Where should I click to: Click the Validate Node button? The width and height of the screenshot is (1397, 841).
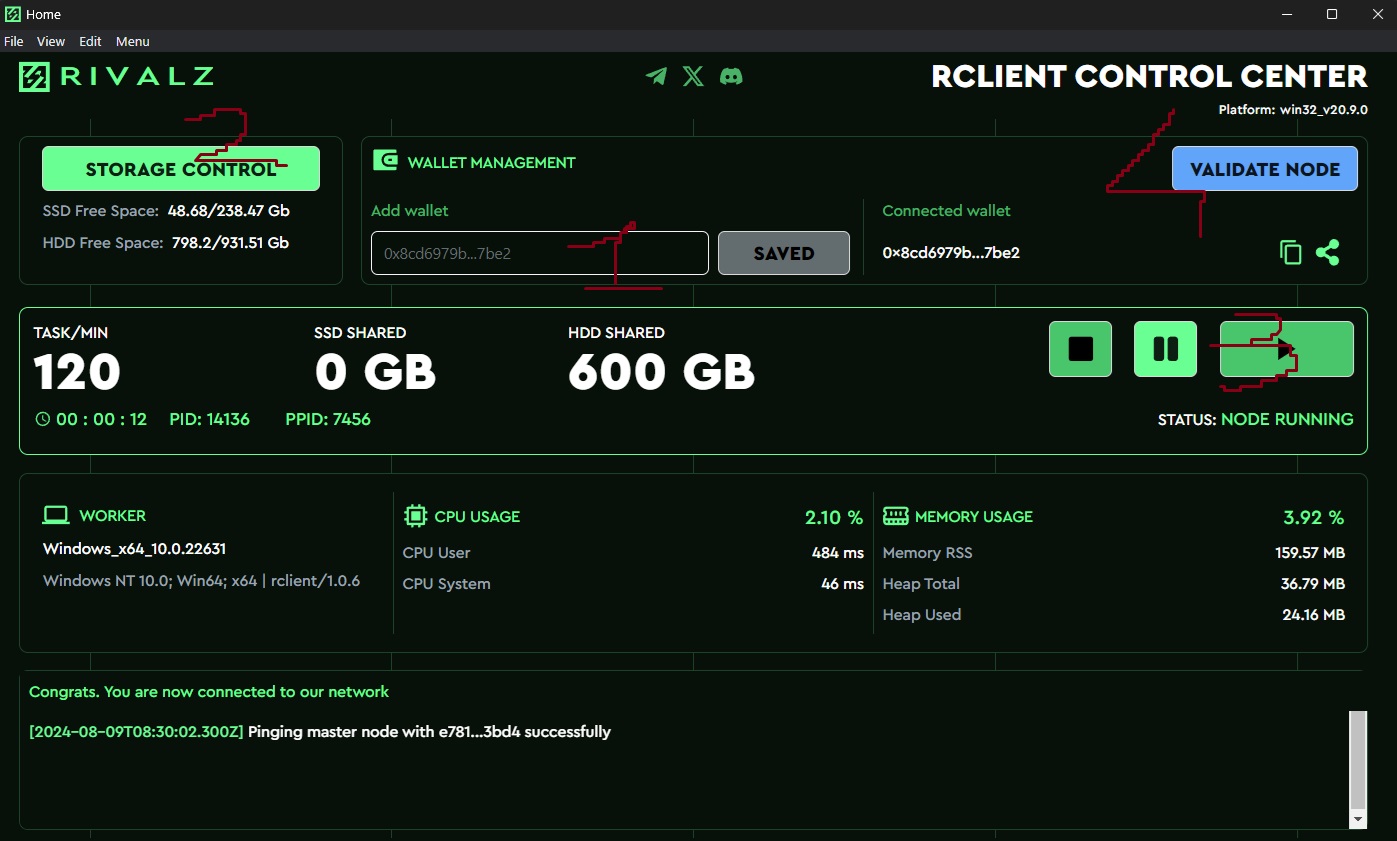1265,169
